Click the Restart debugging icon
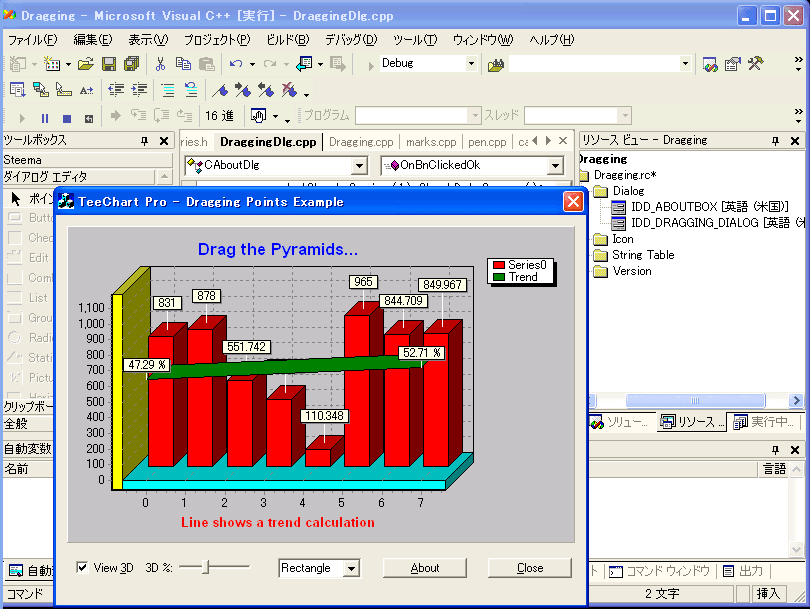 click(x=89, y=119)
